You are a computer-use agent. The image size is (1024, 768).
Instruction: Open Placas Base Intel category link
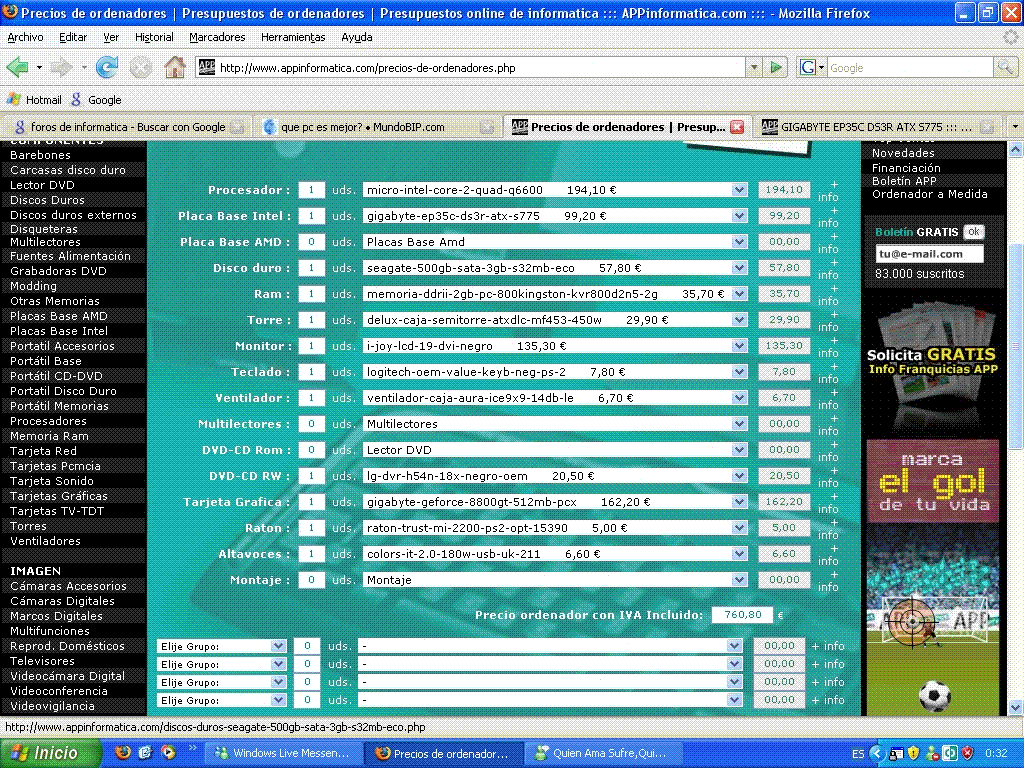coord(59,331)
